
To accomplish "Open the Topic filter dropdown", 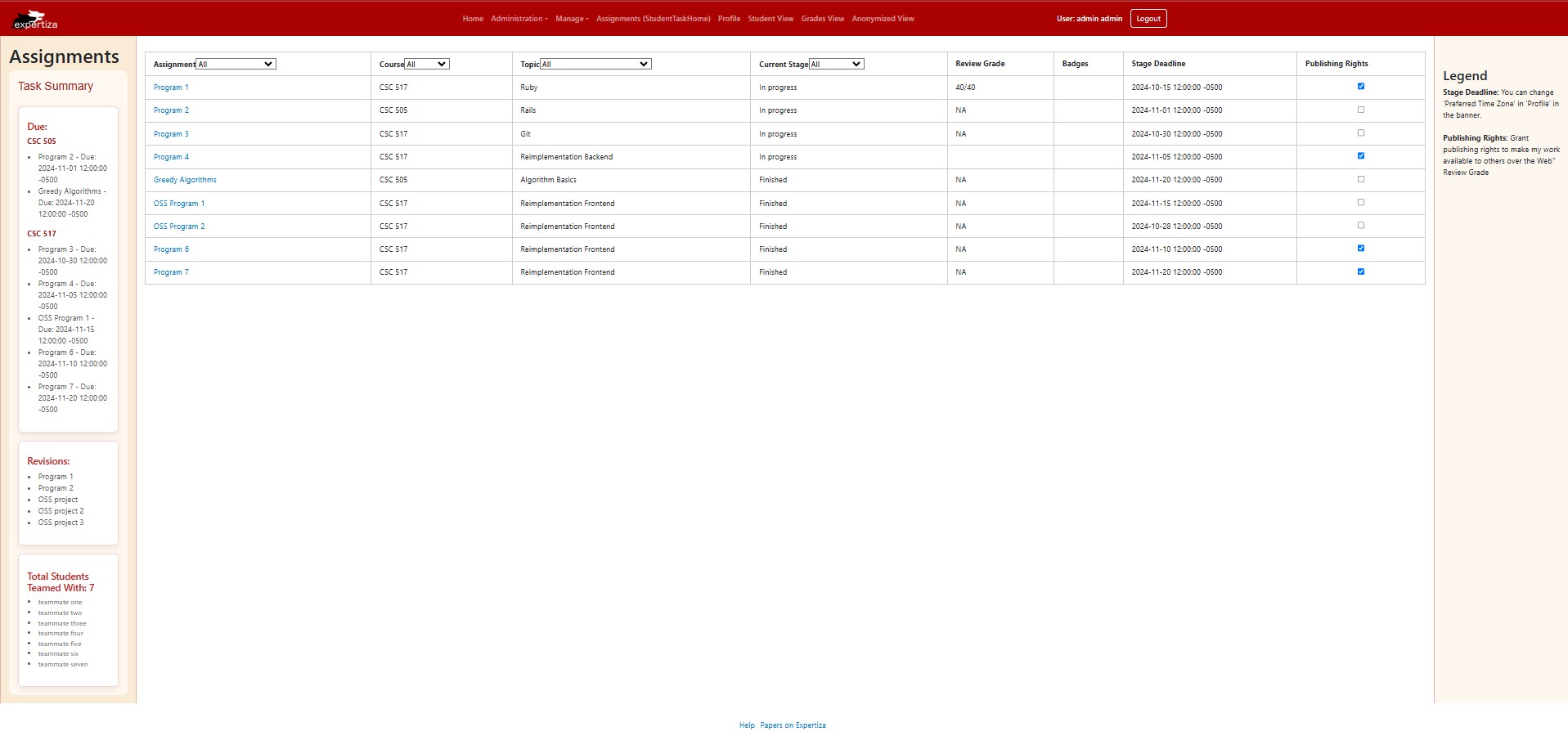I will [595, 63].
